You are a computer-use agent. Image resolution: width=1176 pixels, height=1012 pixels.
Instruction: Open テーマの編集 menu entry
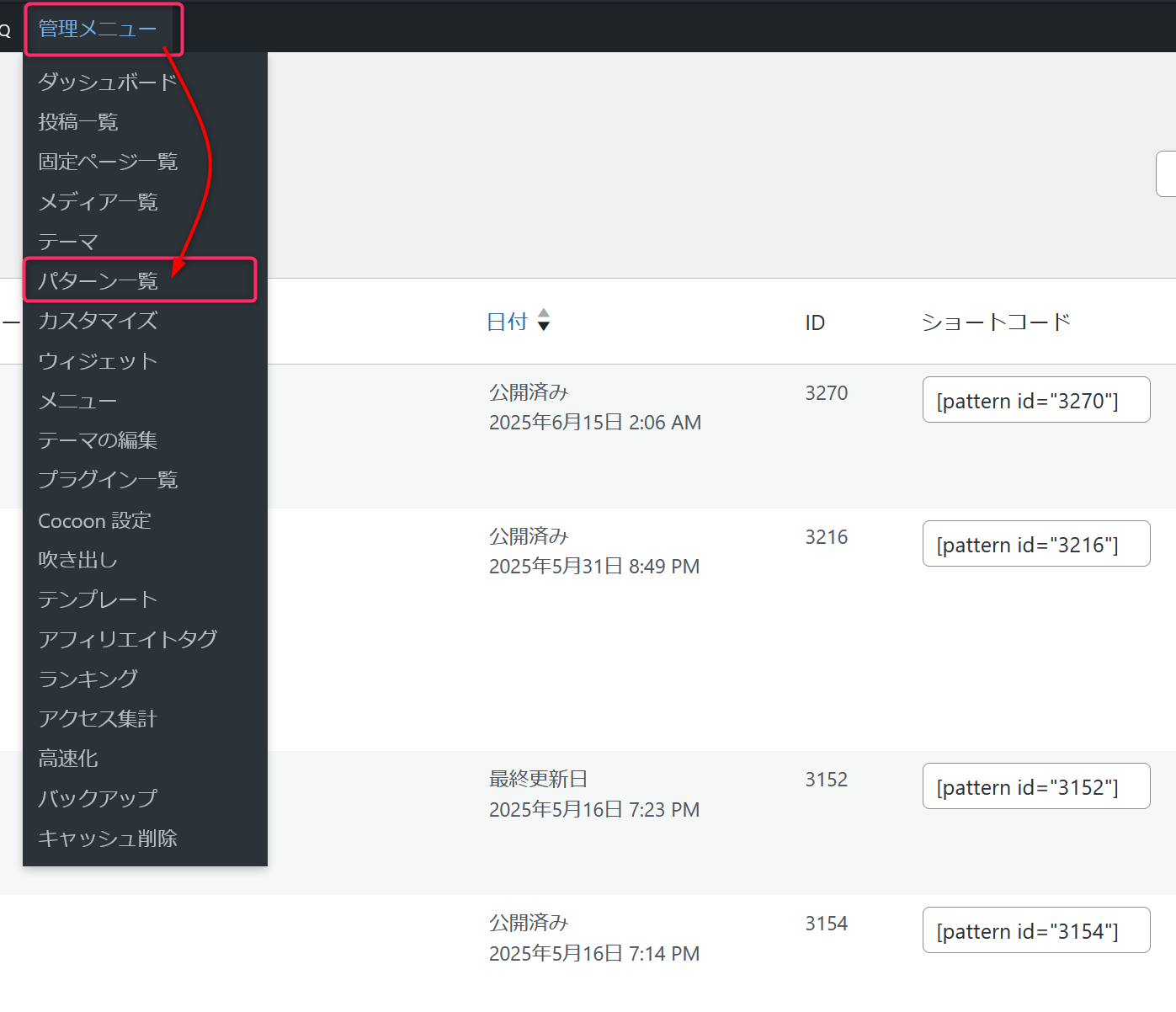point(98,440)
